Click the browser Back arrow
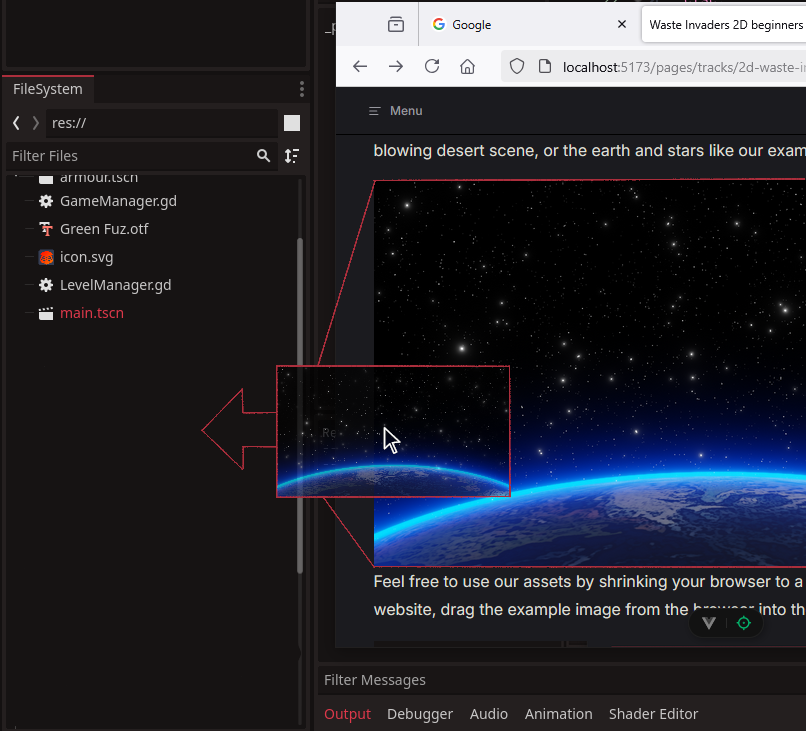 point(360,66)
